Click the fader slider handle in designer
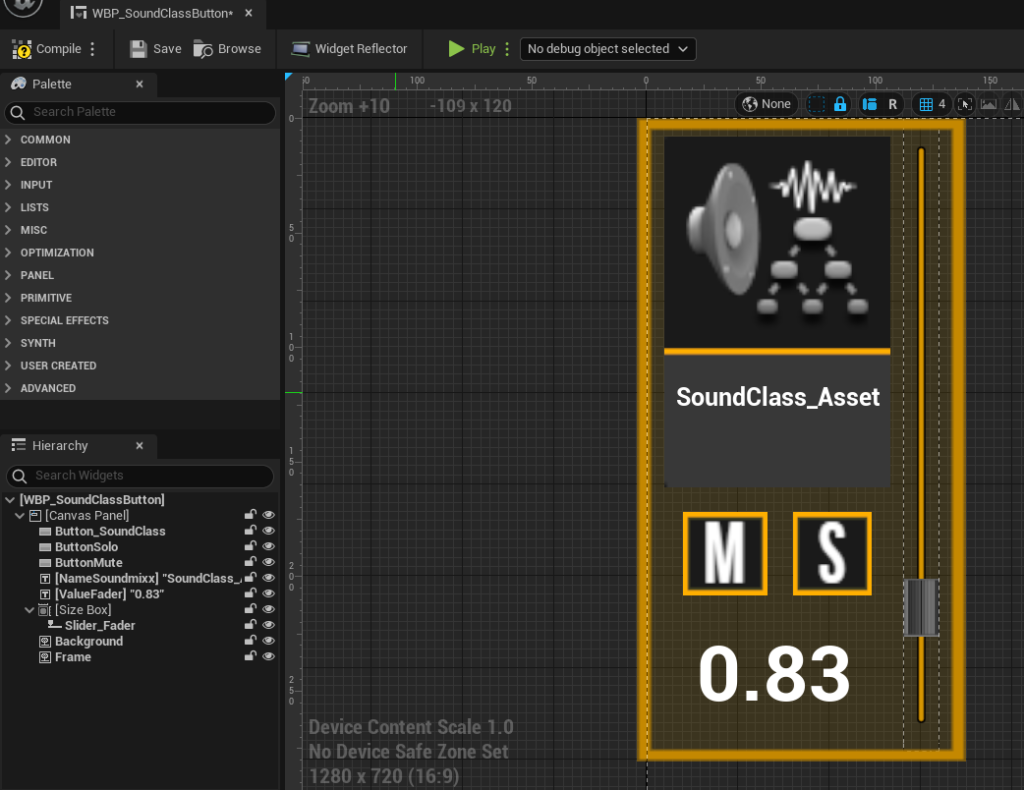 tap(921, 607)
